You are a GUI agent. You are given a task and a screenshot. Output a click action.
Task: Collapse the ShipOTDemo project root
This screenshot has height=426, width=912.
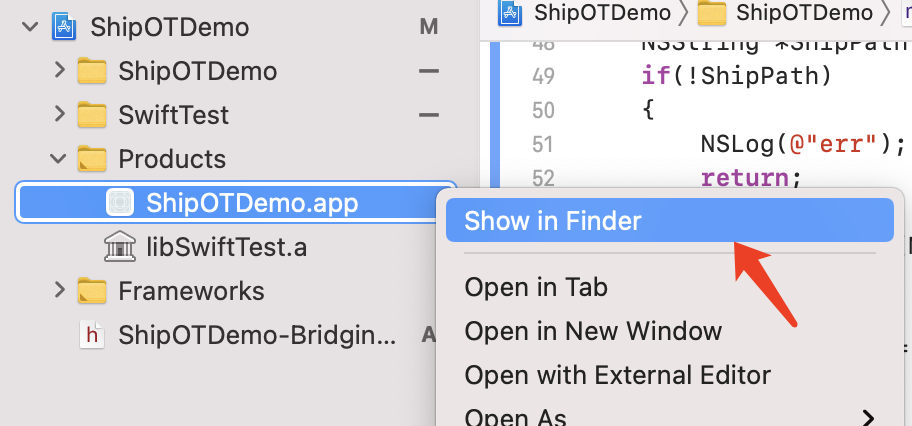[31, 27]
